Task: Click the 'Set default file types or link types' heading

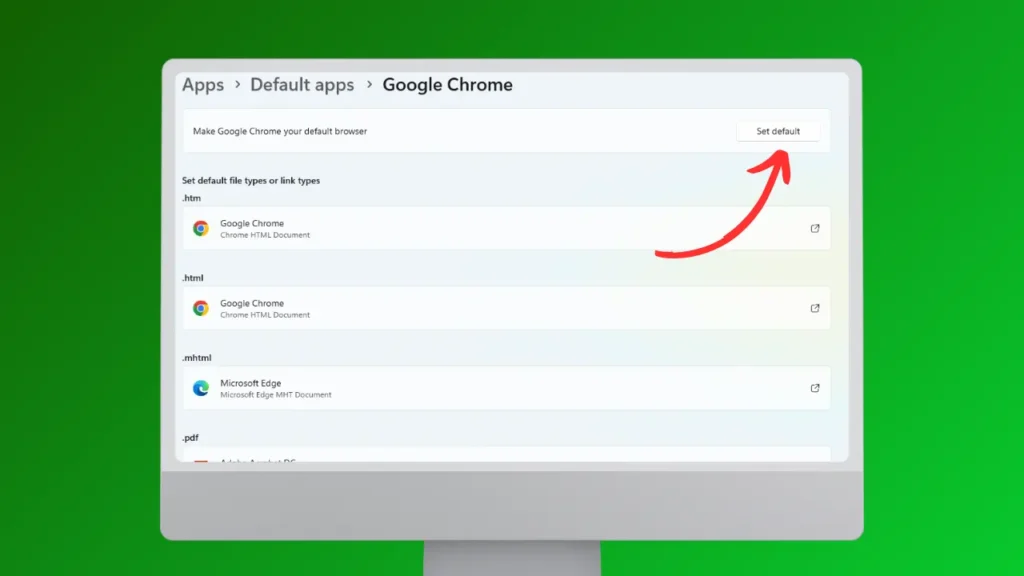Action: (x=251, y=181)
